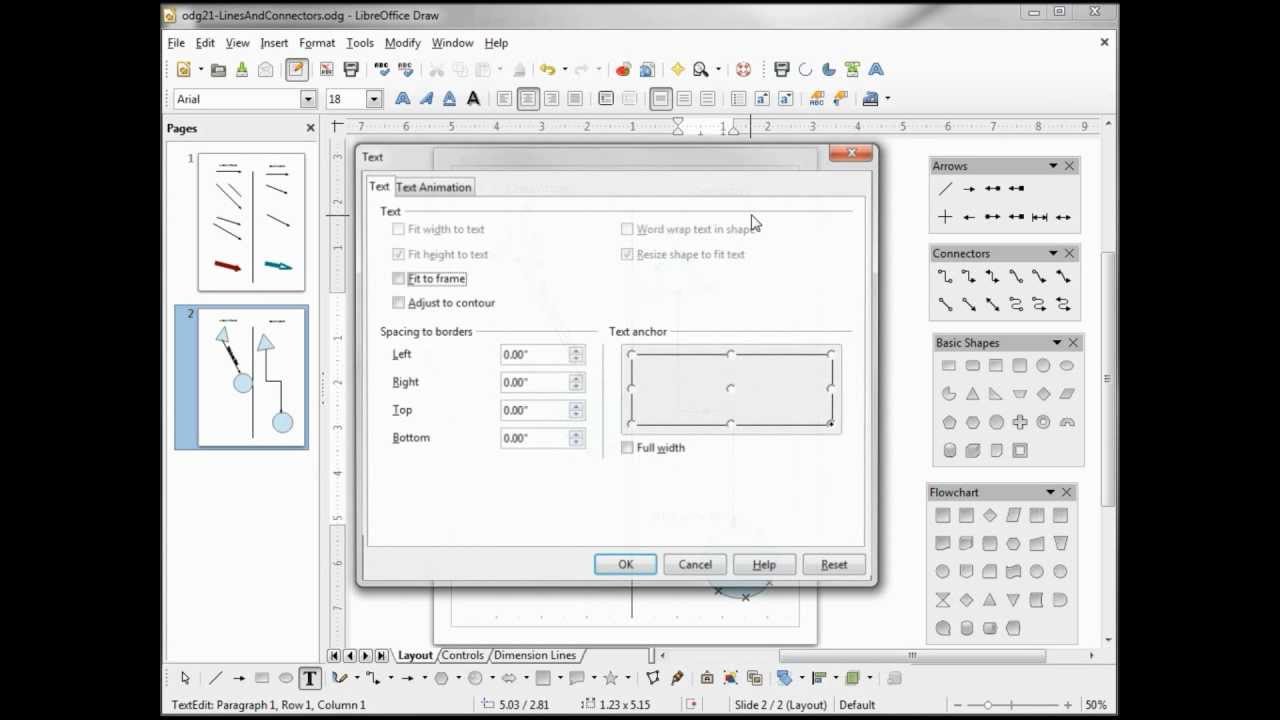Screen dimensions: 1280x720
Task: Click the Bottom spacing input field
Action: 535,438
